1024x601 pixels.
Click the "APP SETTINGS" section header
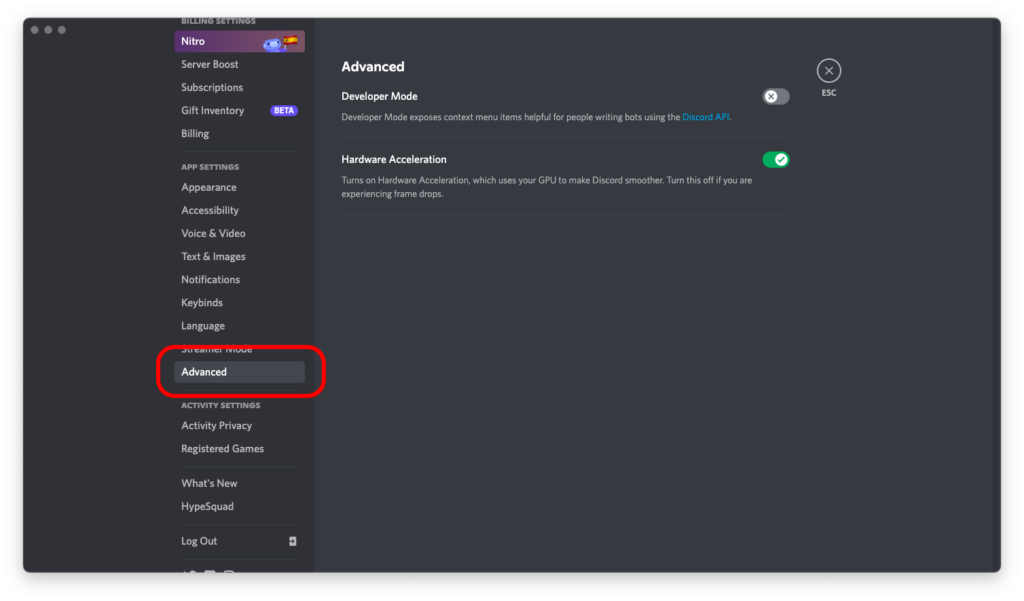point(210,167)
